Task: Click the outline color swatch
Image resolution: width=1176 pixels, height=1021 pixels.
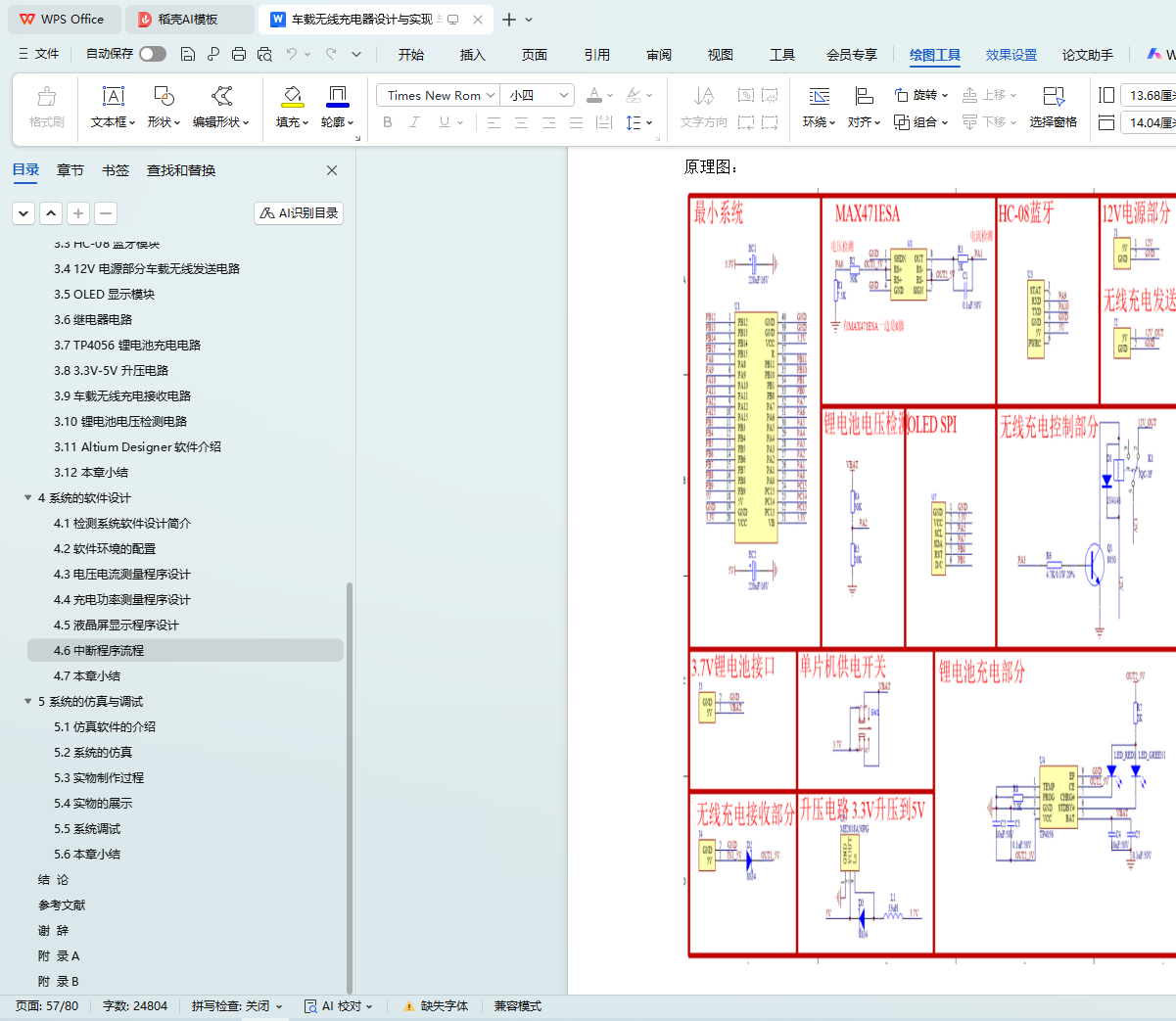Action: click(x=337, y=96)
